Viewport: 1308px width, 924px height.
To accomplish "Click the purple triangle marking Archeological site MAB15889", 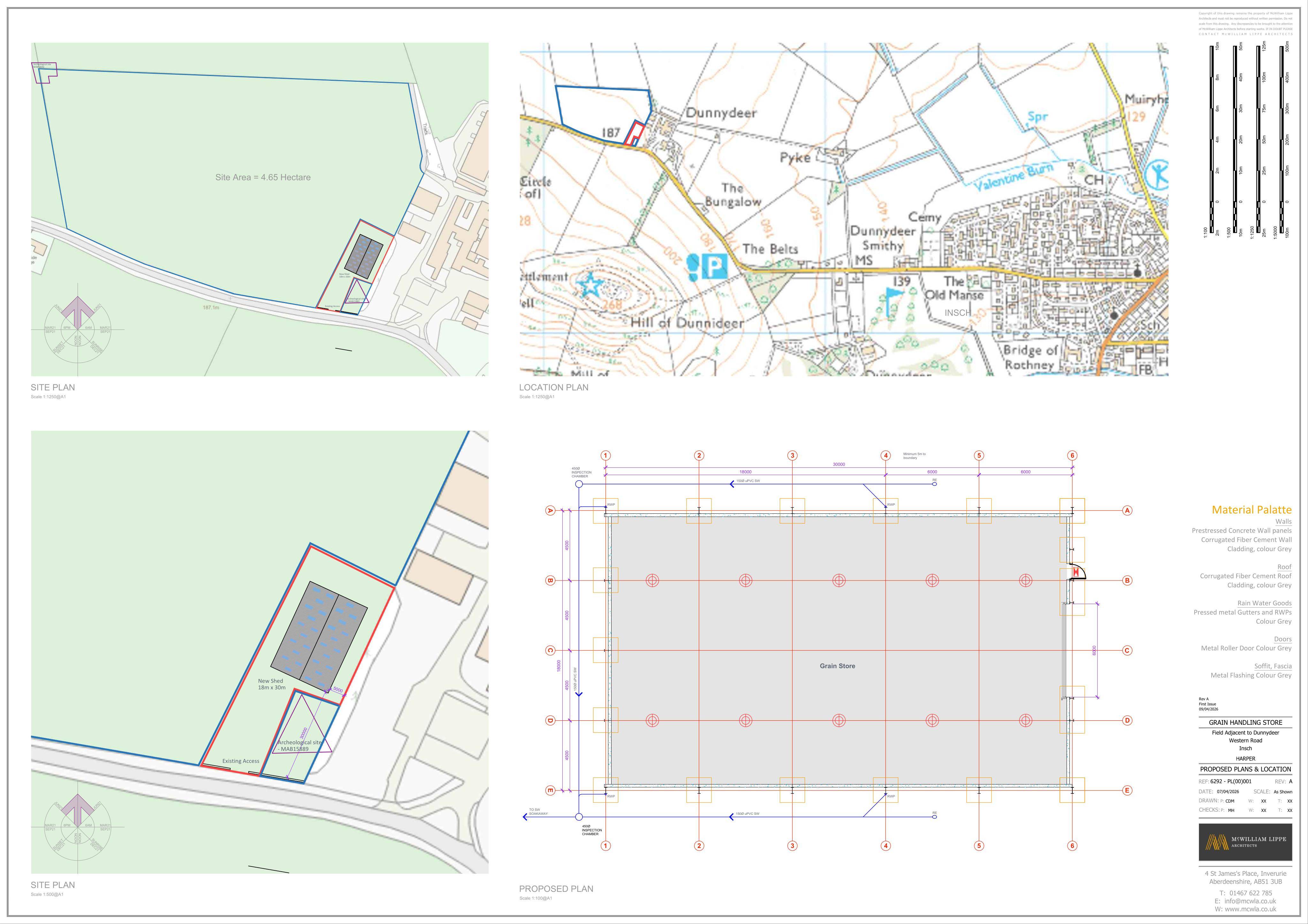I will 301,724.
